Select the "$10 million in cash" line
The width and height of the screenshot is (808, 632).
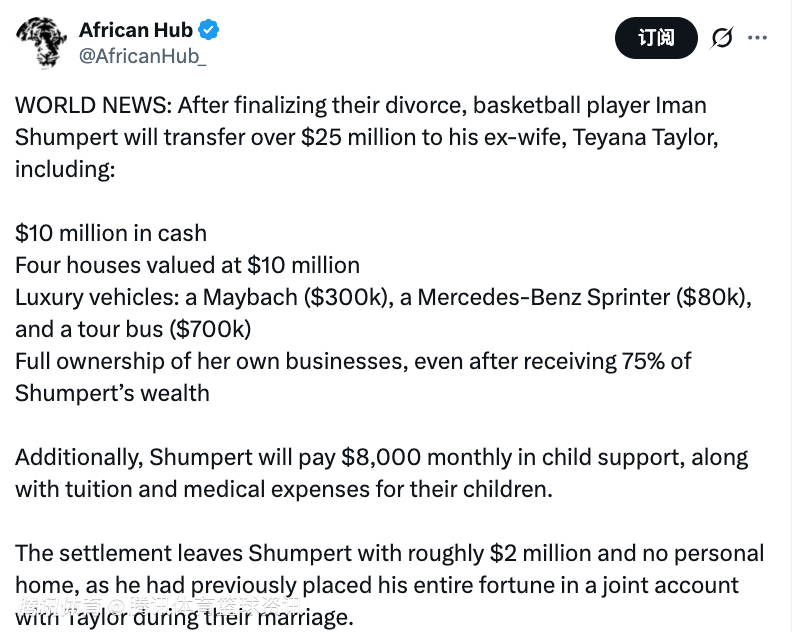[x=111, y=233]
